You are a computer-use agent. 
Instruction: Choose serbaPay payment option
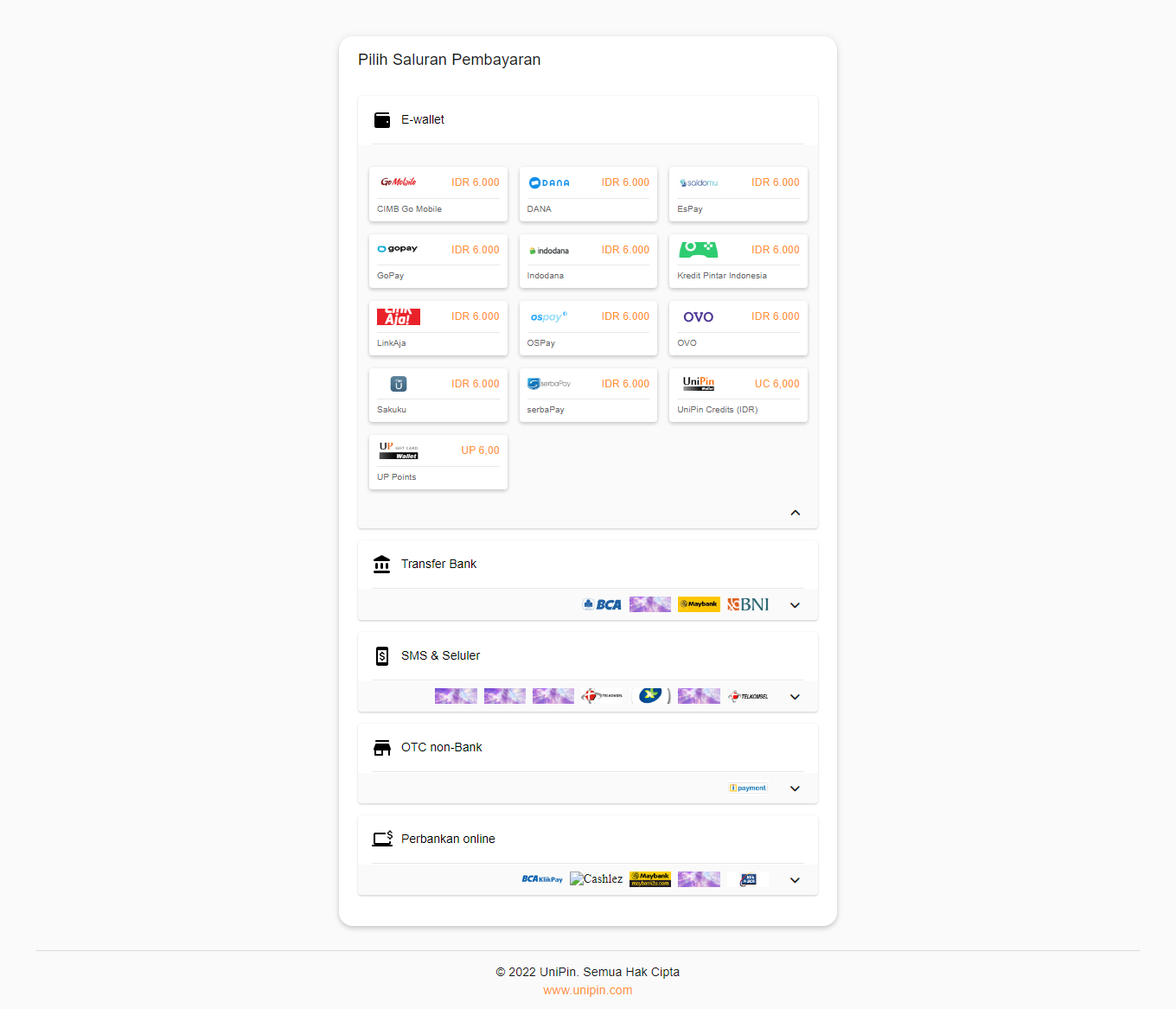click(x=588, y=395)
